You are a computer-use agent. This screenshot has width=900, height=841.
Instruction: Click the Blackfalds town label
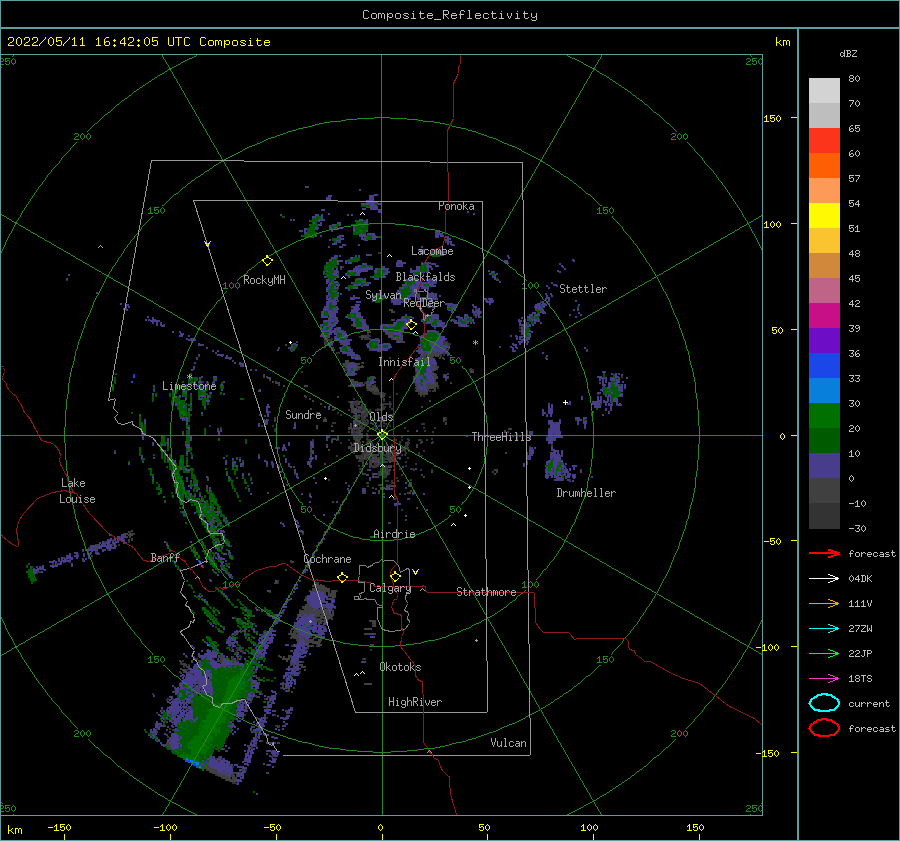click(425, 277)
